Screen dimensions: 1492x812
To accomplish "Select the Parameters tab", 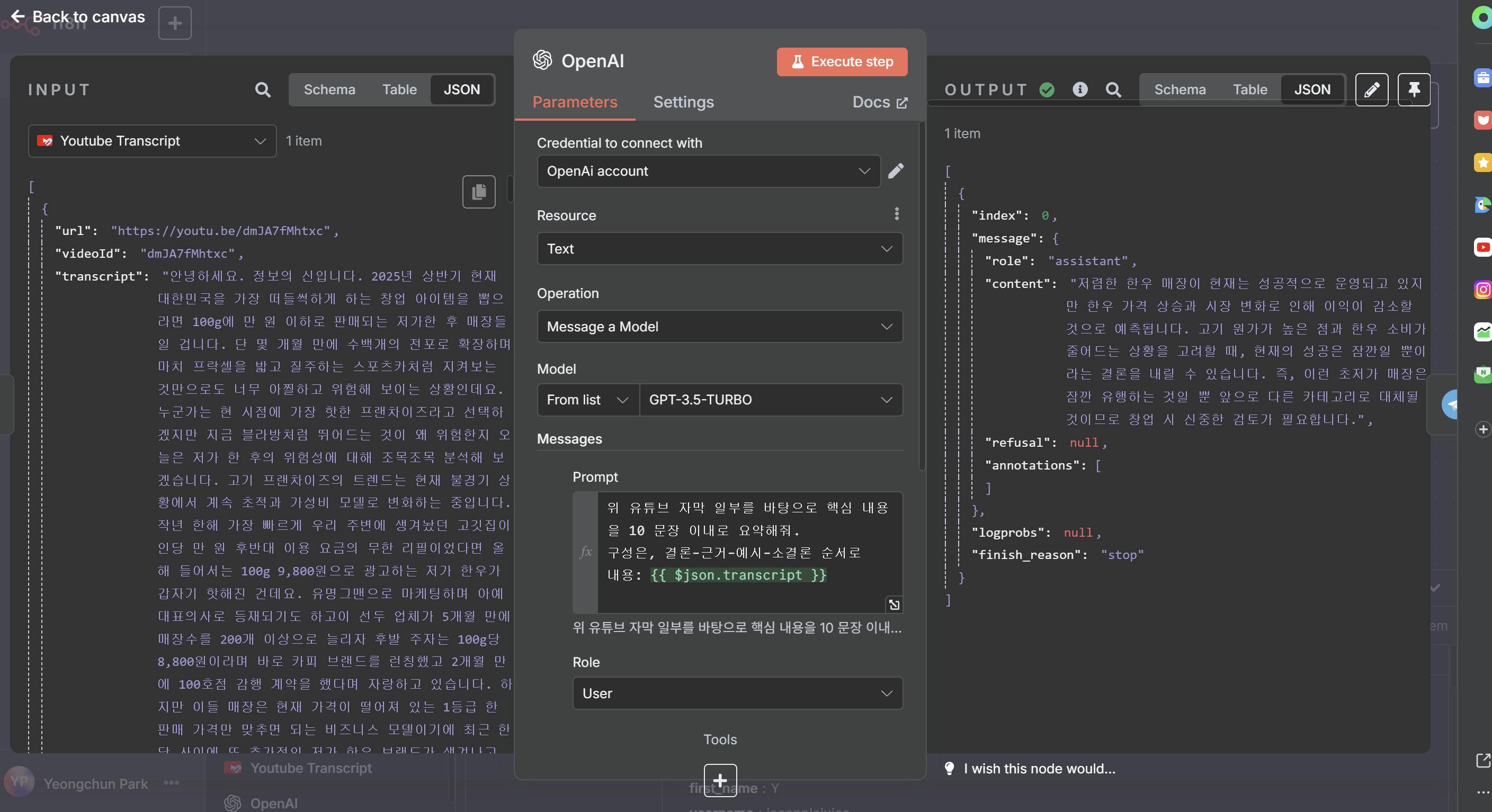I will pyautogui.click(x=575, y=102).
